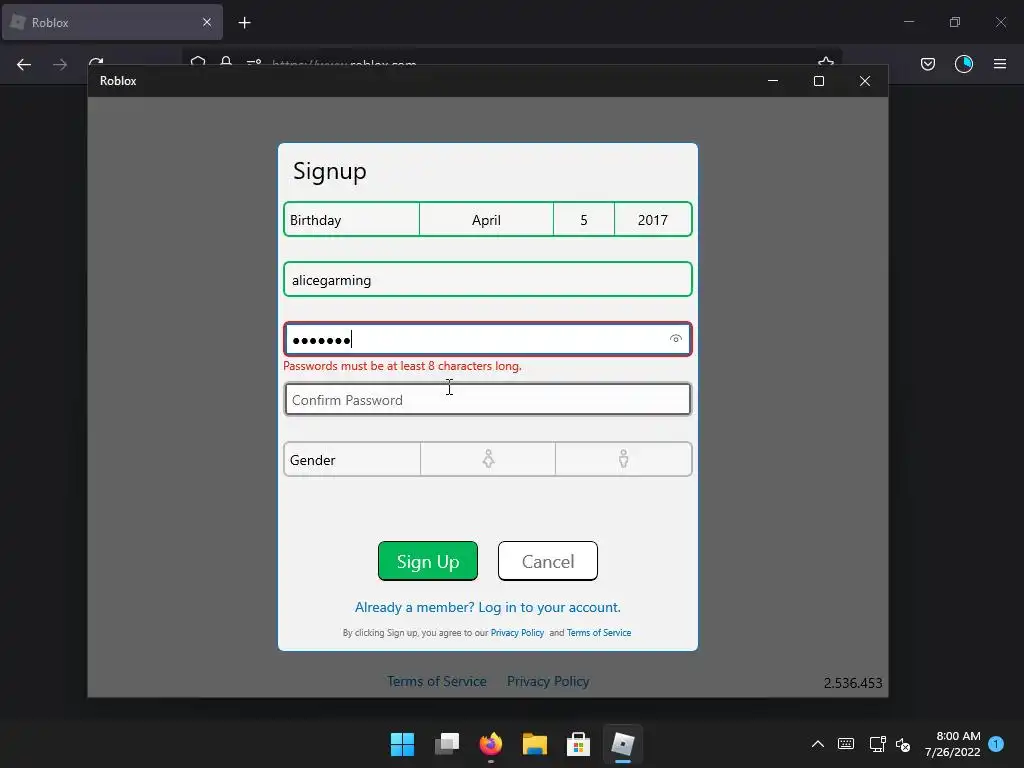Open Task View on the taskbar
This screenshot has width=1024, height=768.
click(x=447, y=744)
